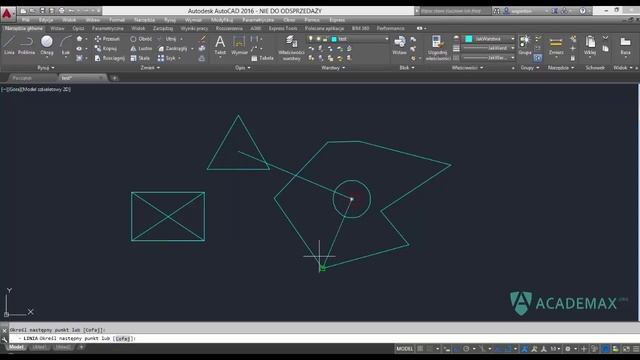The image size is (640, 360).
Task: Click Uzgodnij właściwości (match properties)
Action: (x=437, y=48)
